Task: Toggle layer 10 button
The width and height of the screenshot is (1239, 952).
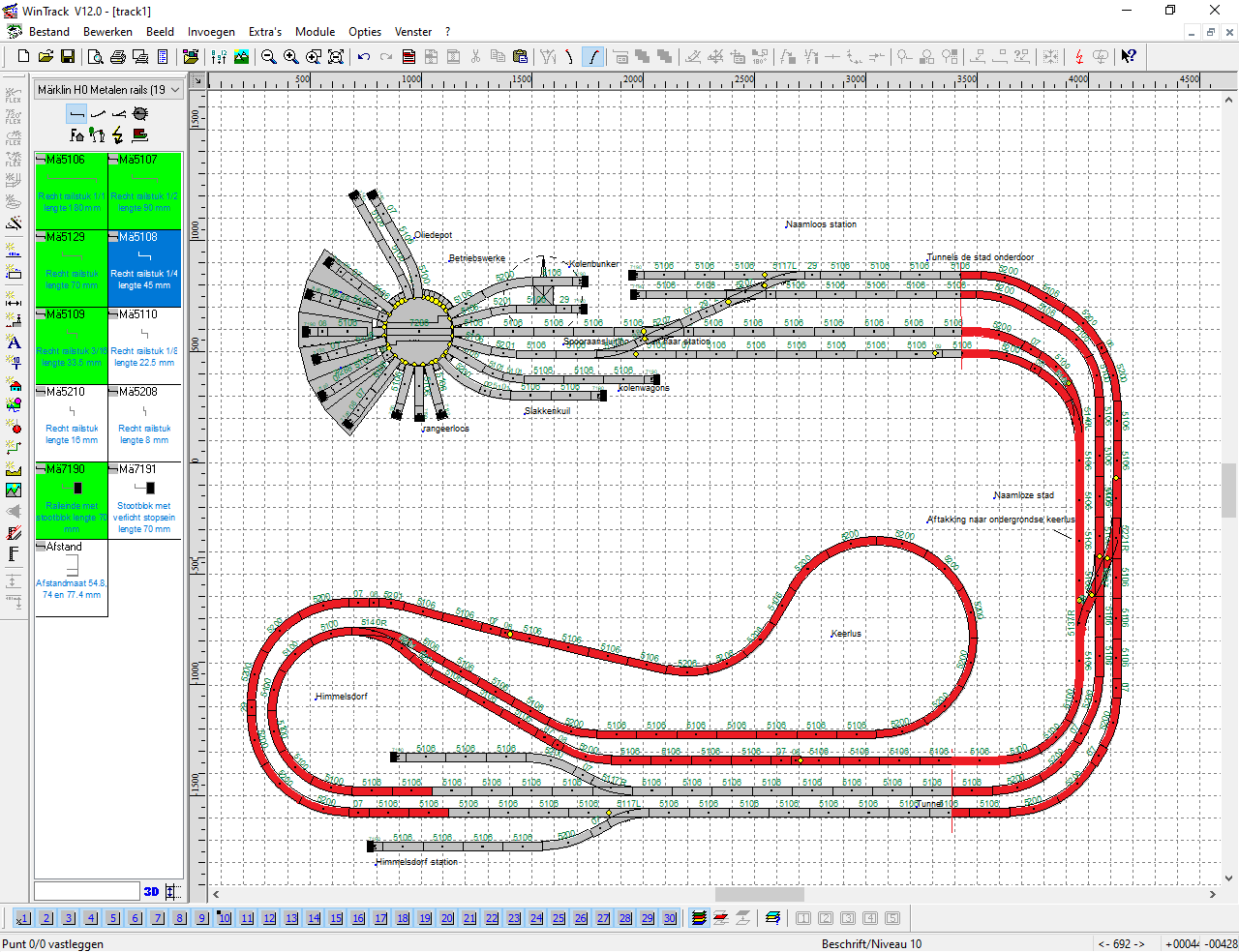Action: coord(225,918)
